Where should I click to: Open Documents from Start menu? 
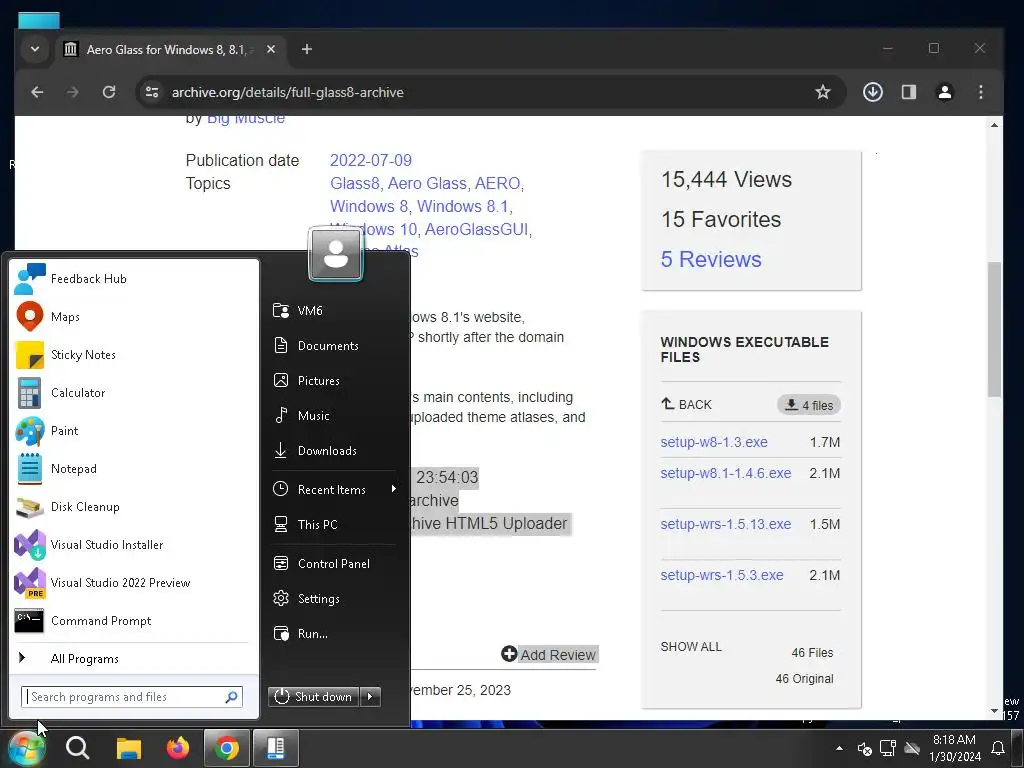click(x=335, y=345)
